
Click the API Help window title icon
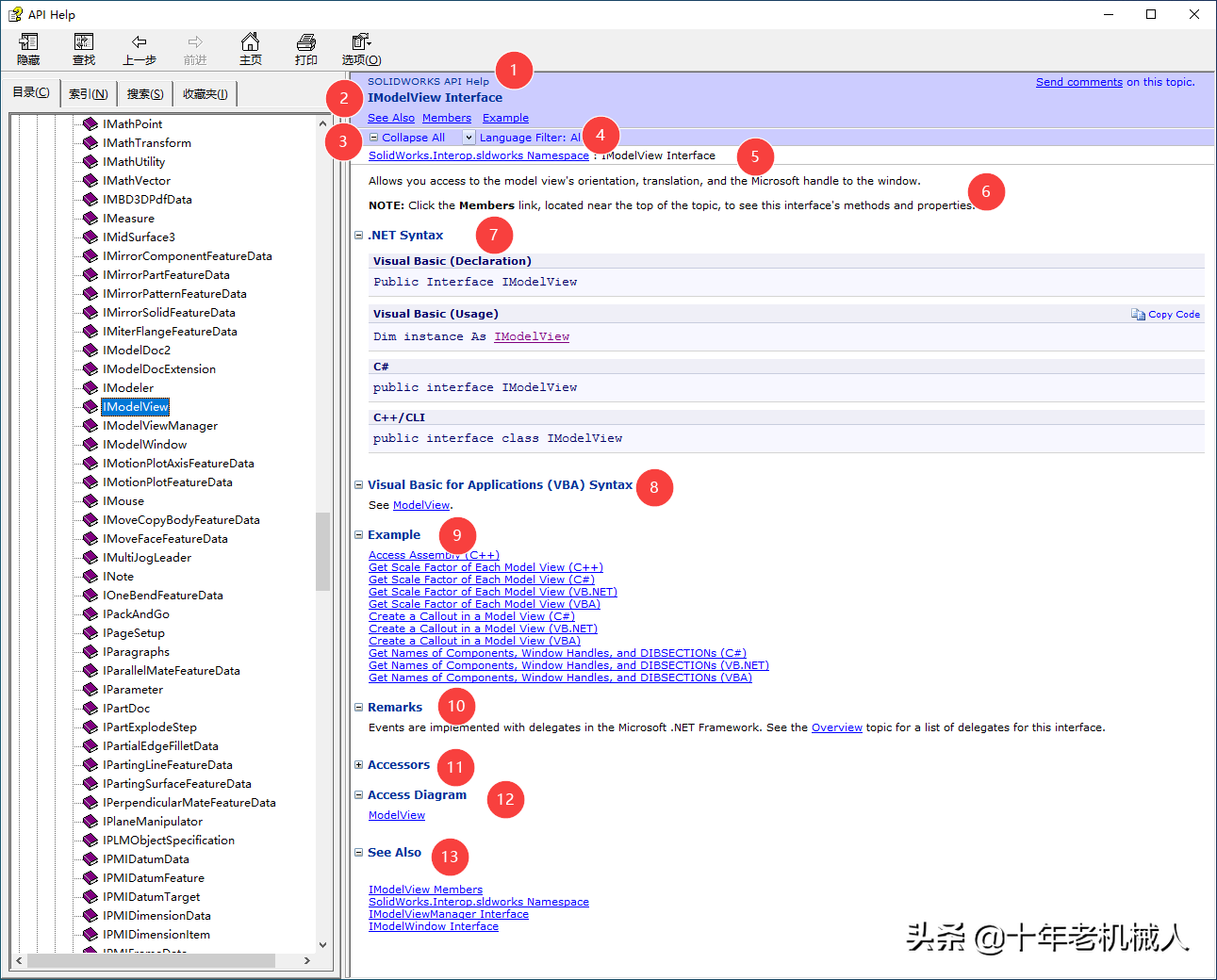(x=15, y=14)
